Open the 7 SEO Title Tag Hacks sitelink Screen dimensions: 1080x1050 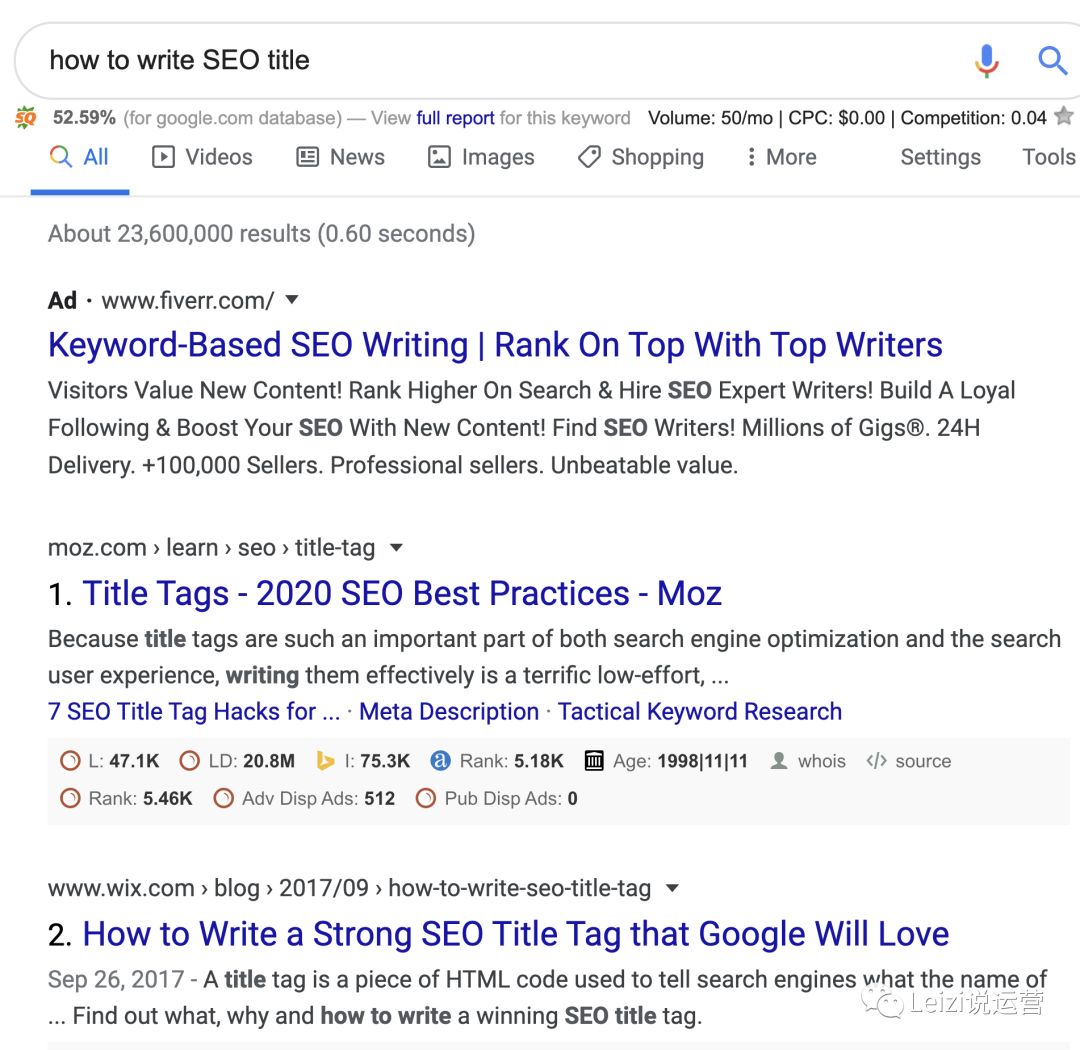[x=194, y=711]
